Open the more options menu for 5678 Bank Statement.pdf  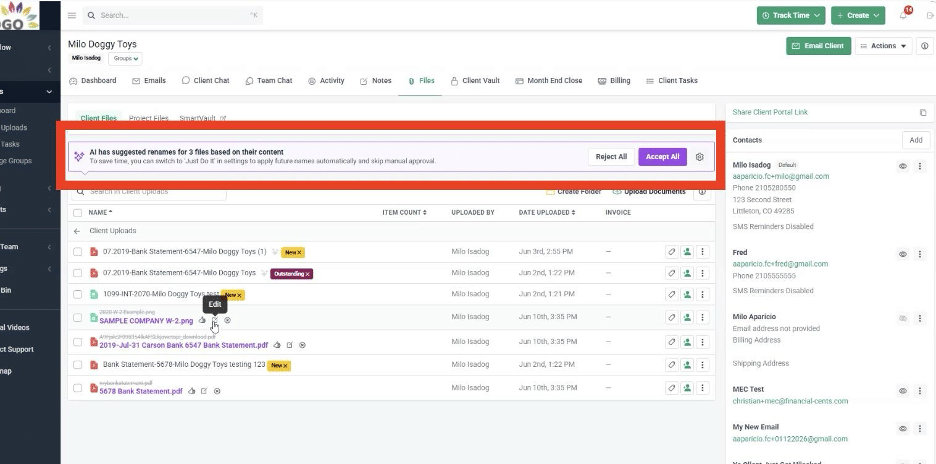(703, 388)
